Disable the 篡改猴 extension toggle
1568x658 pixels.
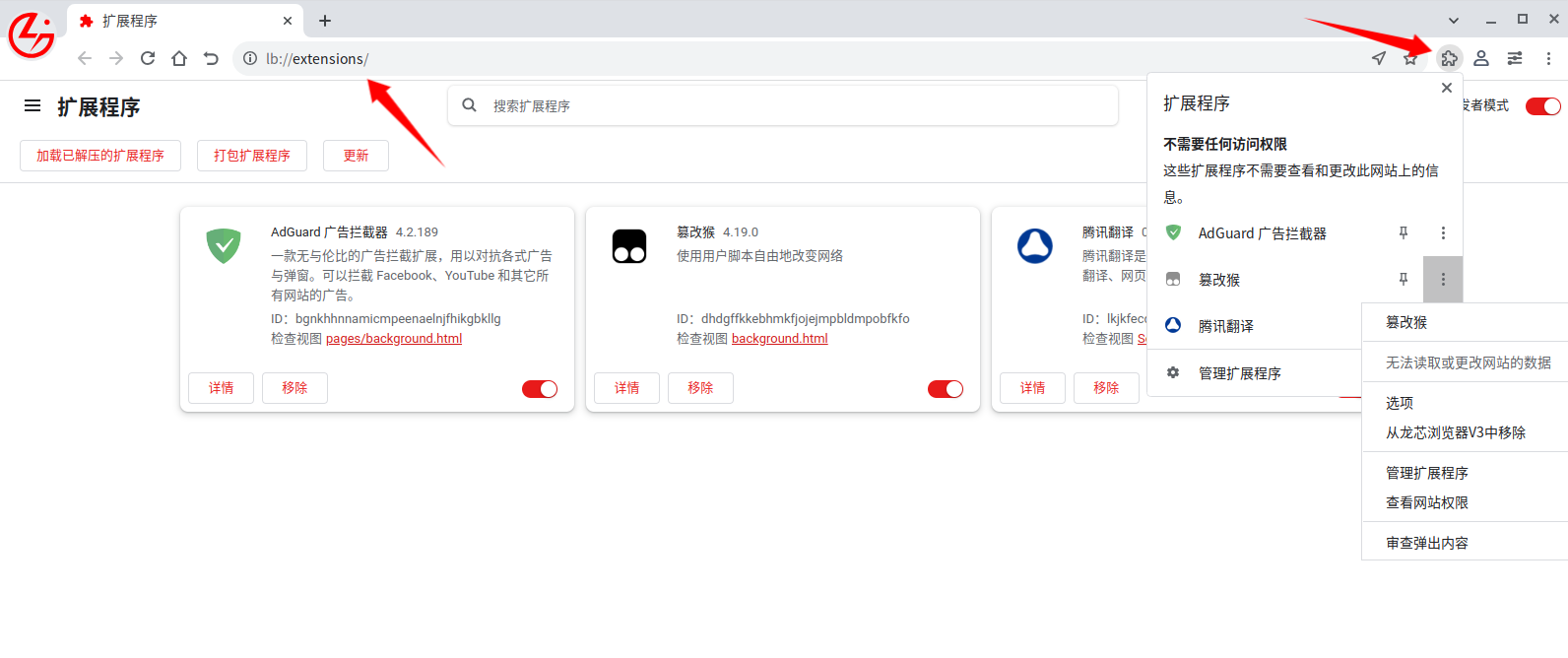point(946,389)
